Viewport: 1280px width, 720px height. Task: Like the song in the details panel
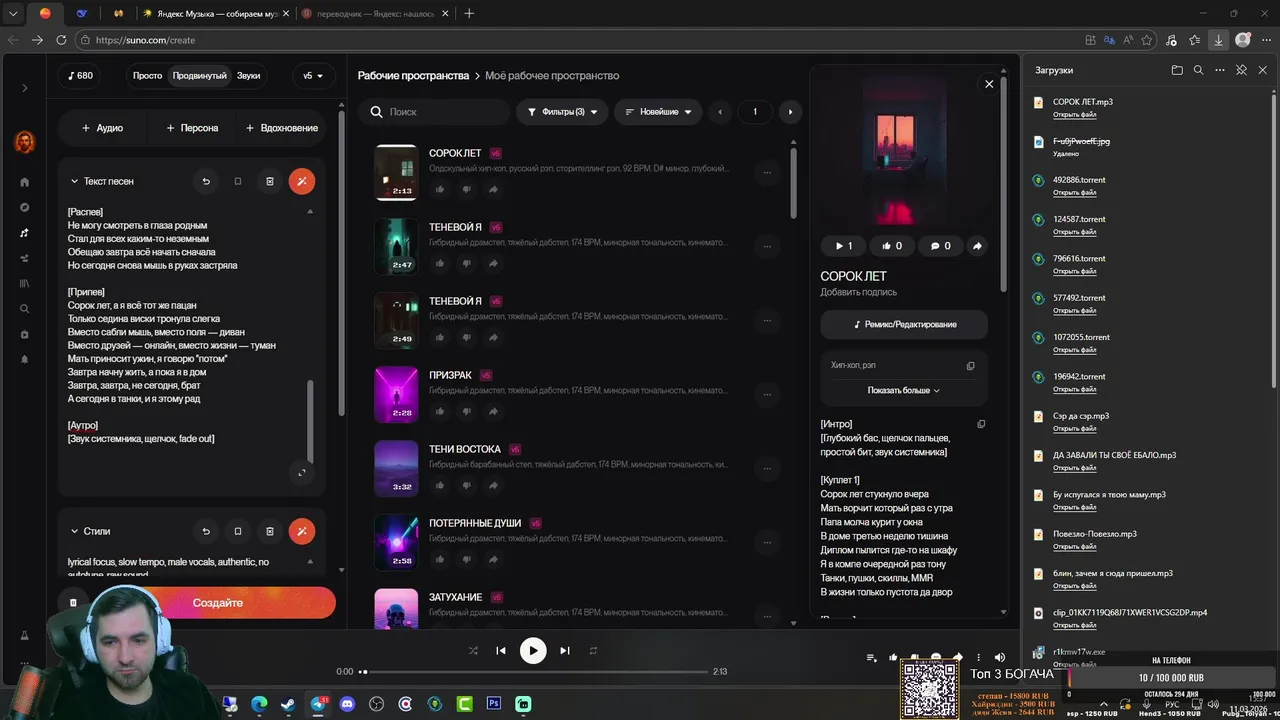892,246
